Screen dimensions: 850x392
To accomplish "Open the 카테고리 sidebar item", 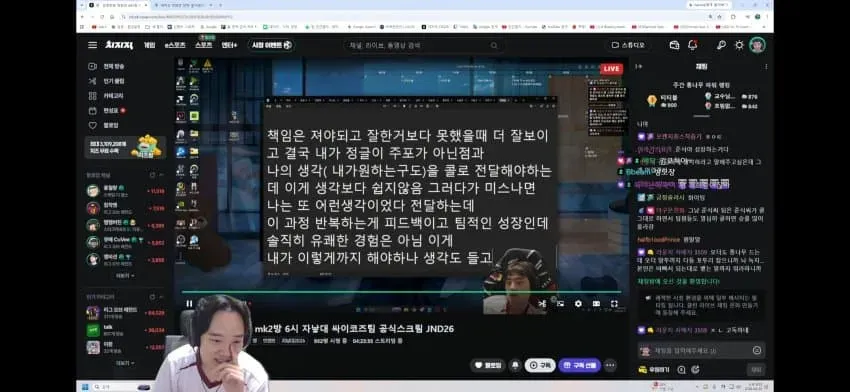I will tap(106, 95).
